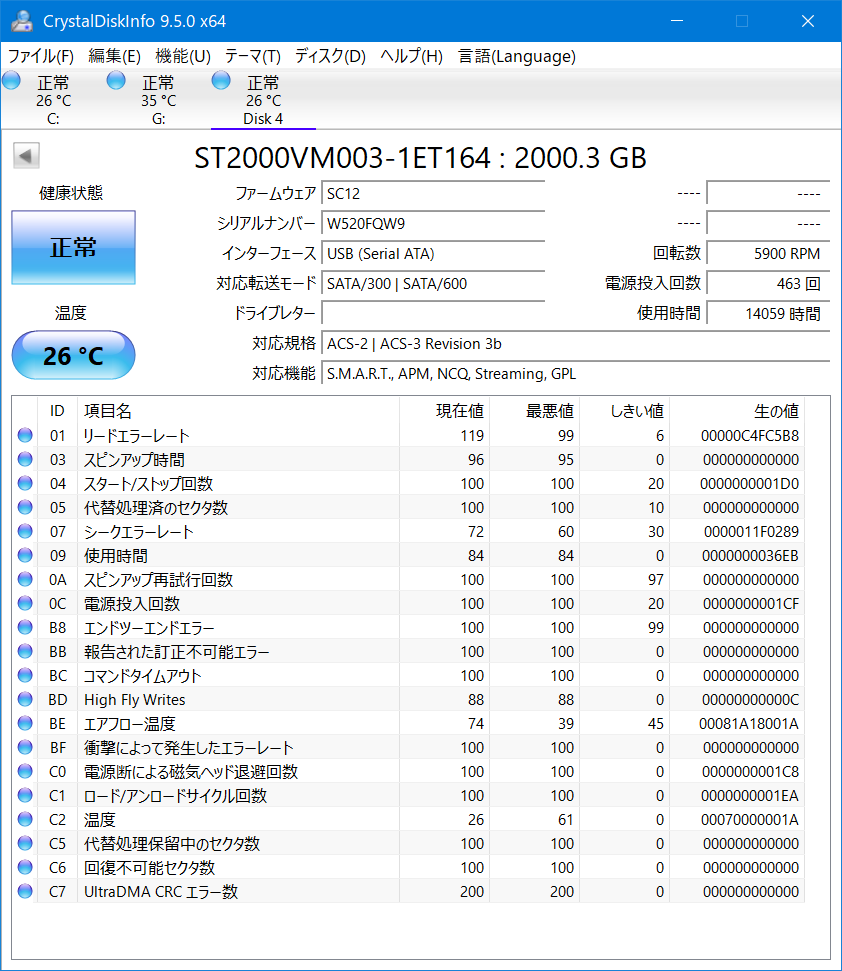The width and height of the screenshot is (842, 971).
Task: Click the transfer mode field SATA/300 | SATA/600
Action: 433,284
